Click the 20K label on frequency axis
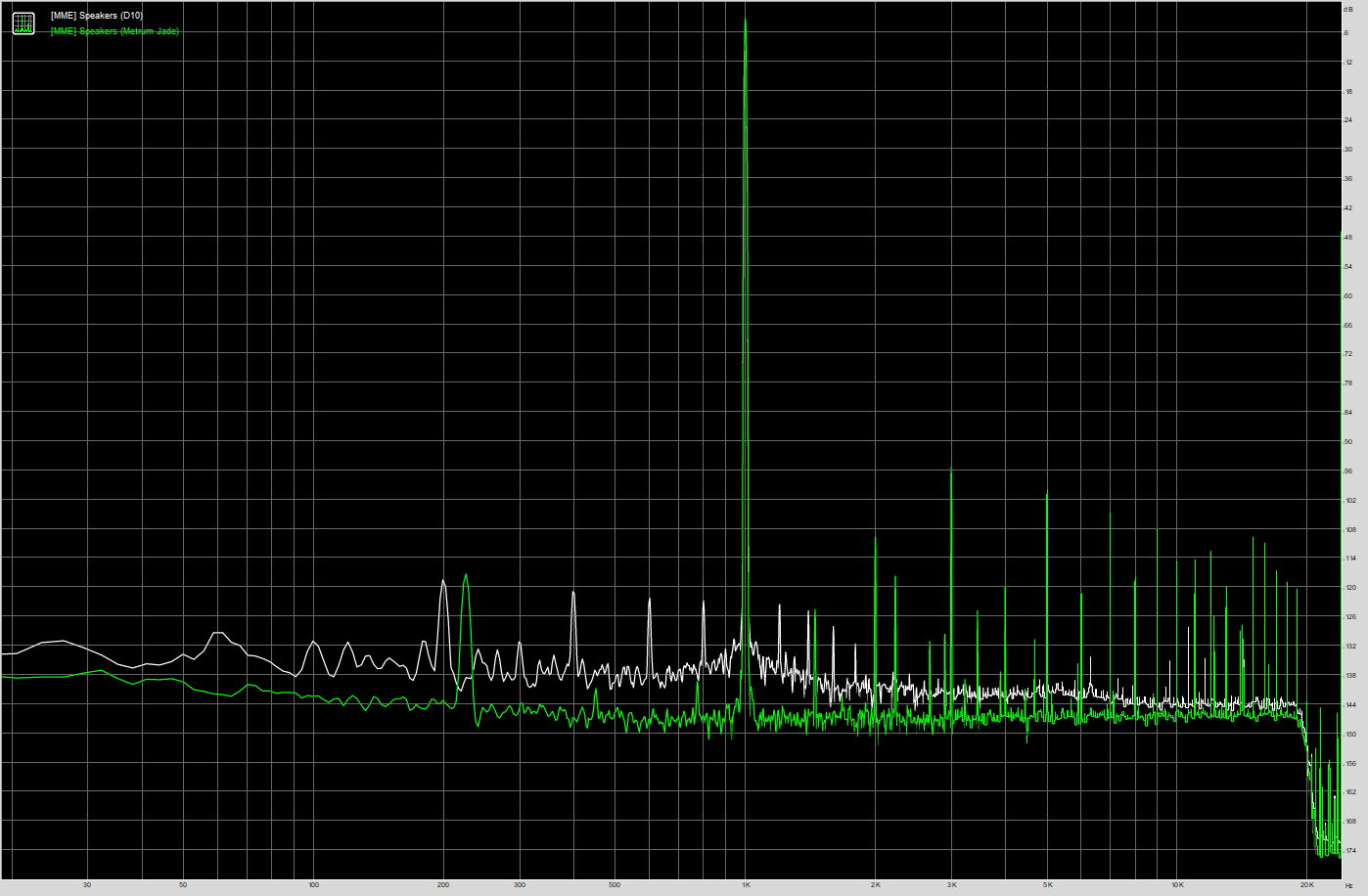Image resolution: width=1368 pixels, height=896 pixels. (x=1307, y=885)
